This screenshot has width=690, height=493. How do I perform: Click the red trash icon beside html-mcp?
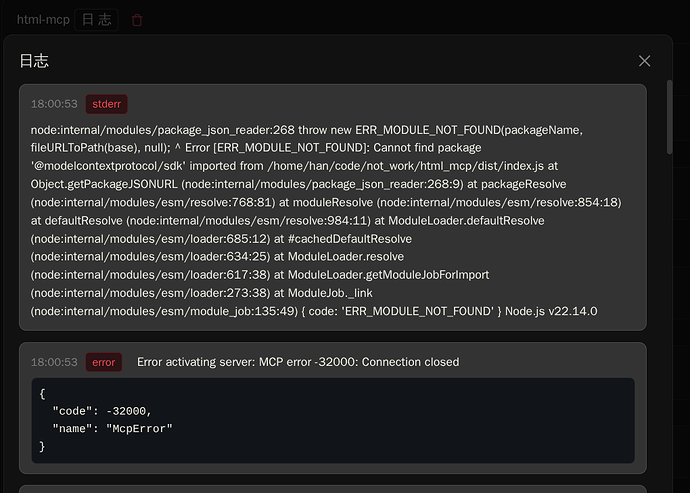(x=137, y=20)
